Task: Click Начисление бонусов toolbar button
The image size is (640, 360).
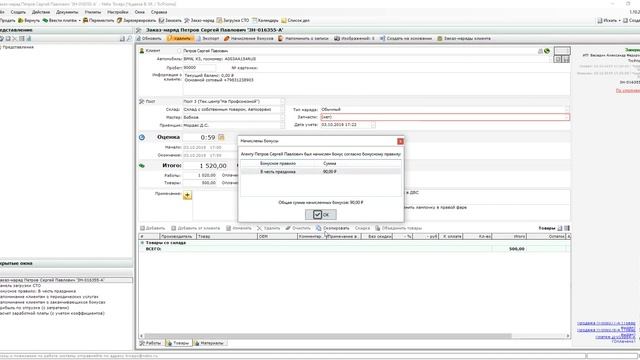Action: click(249, 38)
